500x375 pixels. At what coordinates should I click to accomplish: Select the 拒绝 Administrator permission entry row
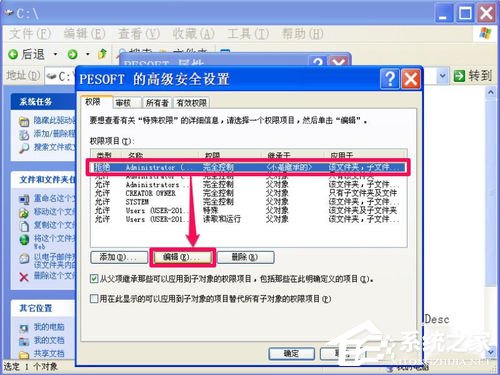click(x=248, y=167)
